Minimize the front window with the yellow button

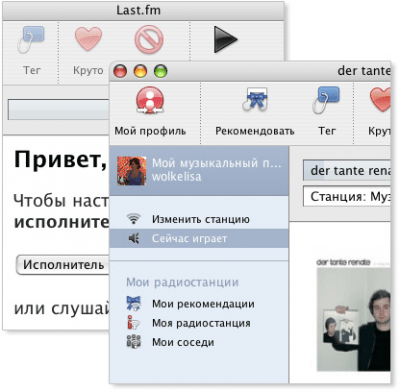tap(140, 71)
